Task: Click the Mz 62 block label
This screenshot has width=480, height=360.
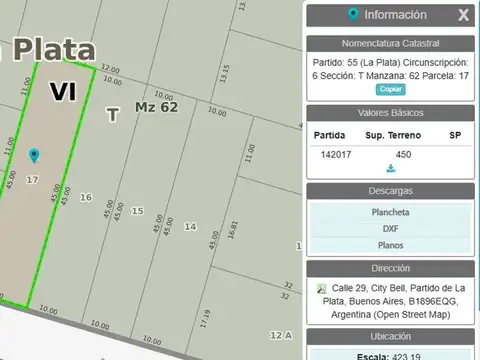Action: point(156,107)
